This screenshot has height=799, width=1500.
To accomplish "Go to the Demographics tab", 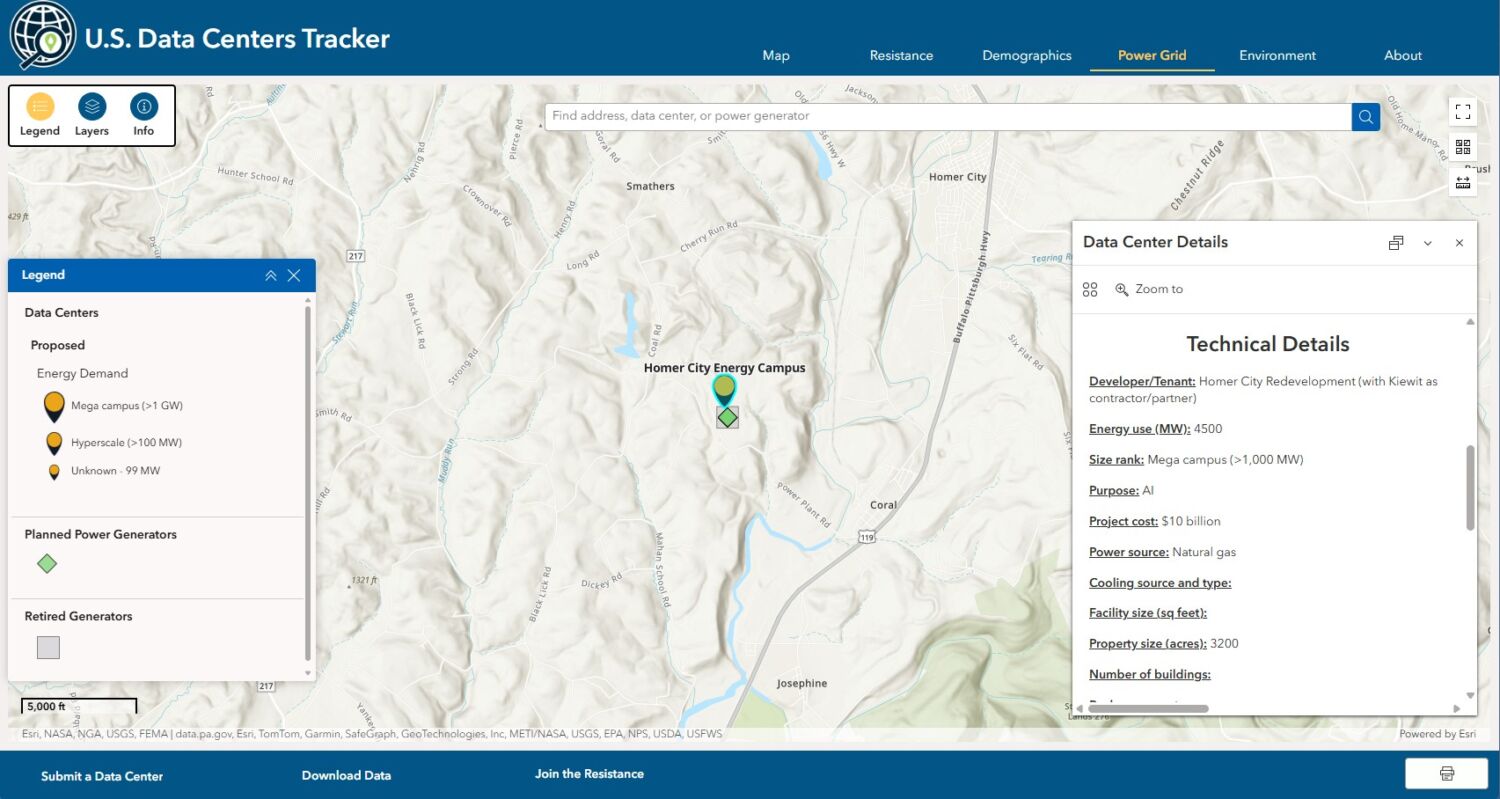I will (x=1026, y=56).
